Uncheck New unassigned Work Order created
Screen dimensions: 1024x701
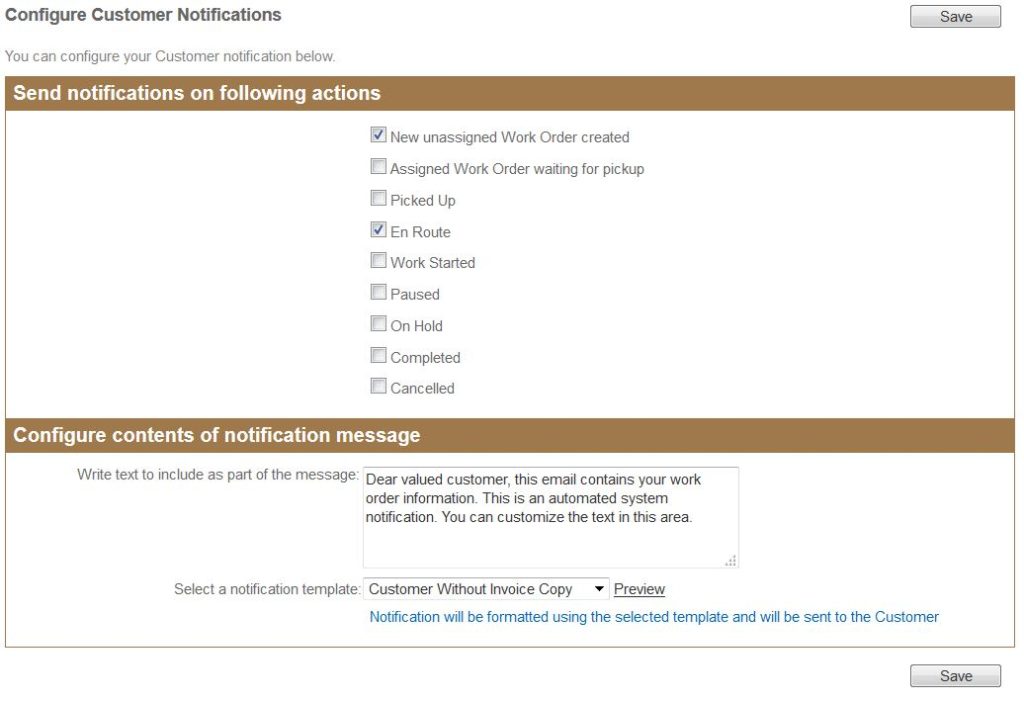point(378,136)
